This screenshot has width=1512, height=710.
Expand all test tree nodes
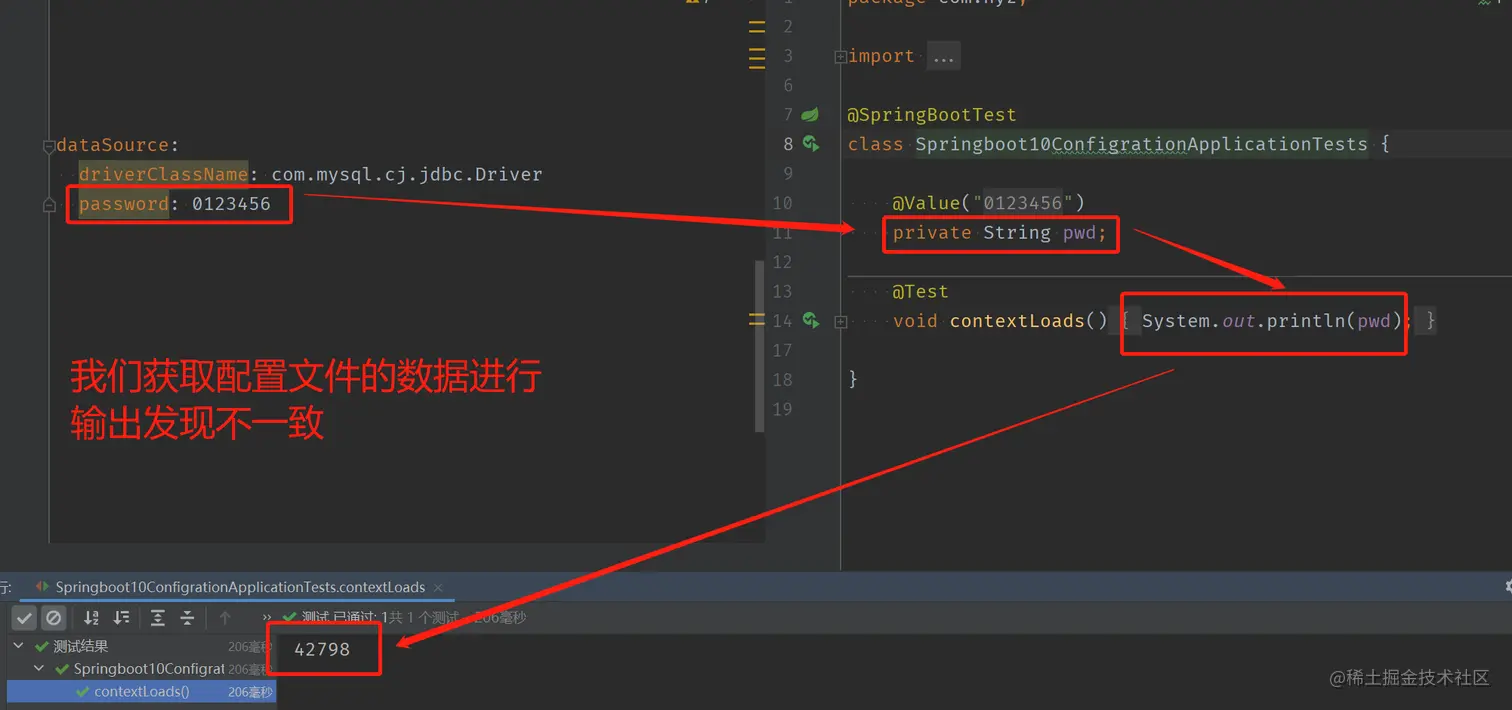point(158,618)
